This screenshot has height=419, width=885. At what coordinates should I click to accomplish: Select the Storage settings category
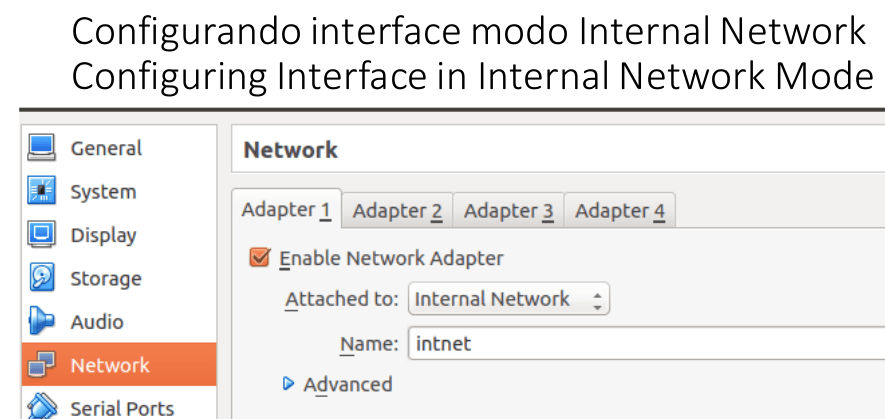coord(119,278)
